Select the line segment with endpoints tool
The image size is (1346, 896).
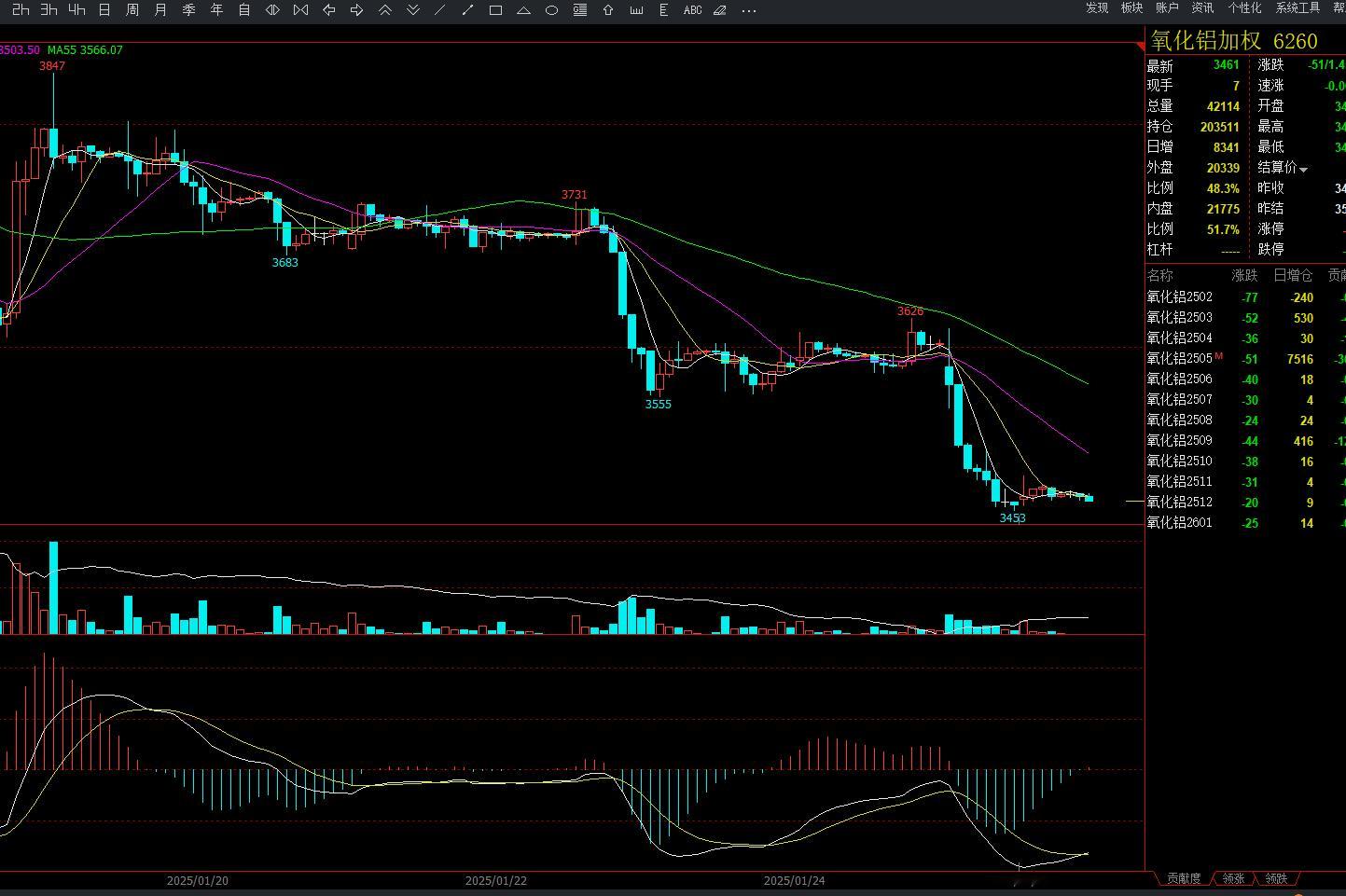468,10
